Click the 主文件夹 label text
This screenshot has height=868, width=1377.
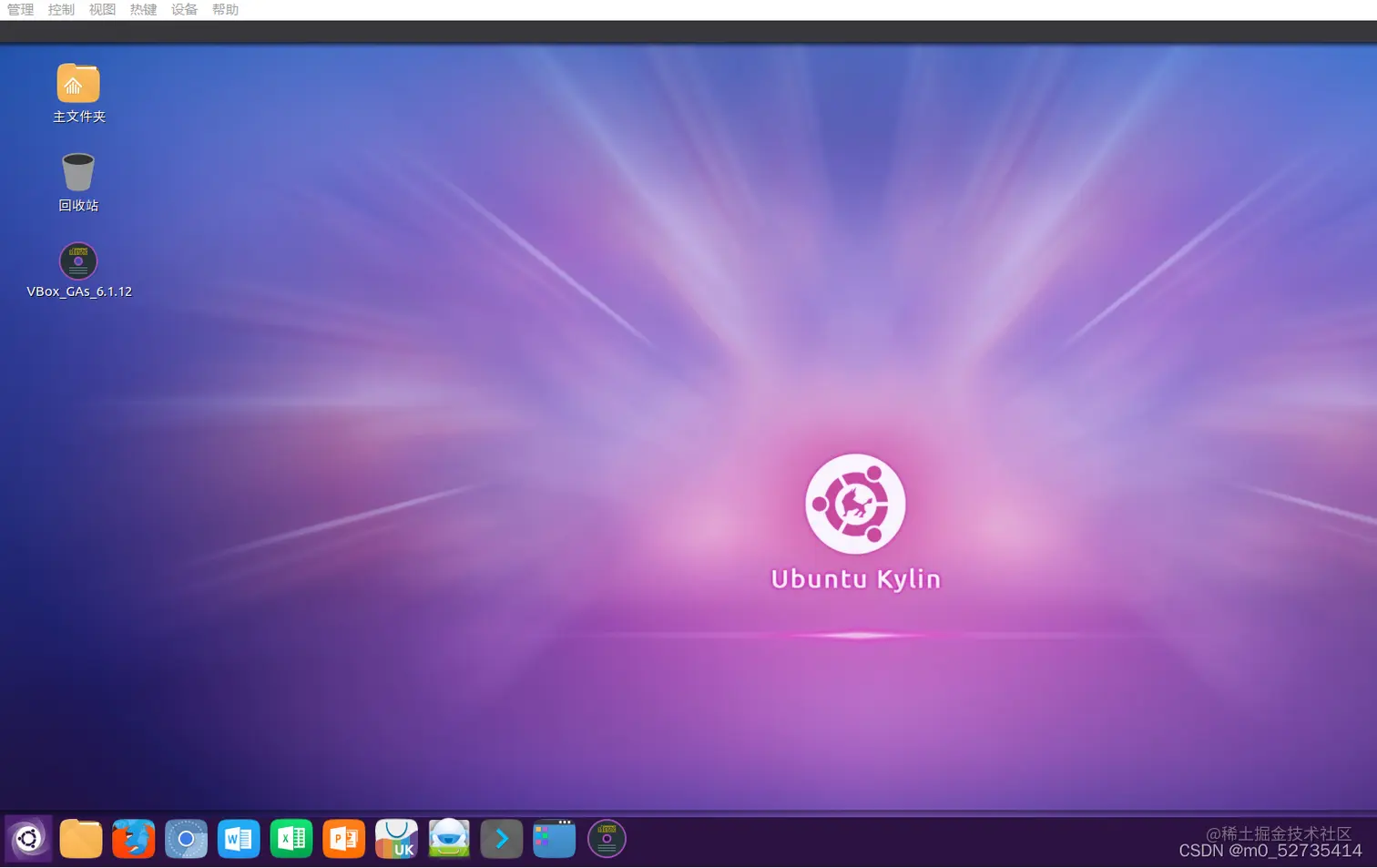point(79,117)
